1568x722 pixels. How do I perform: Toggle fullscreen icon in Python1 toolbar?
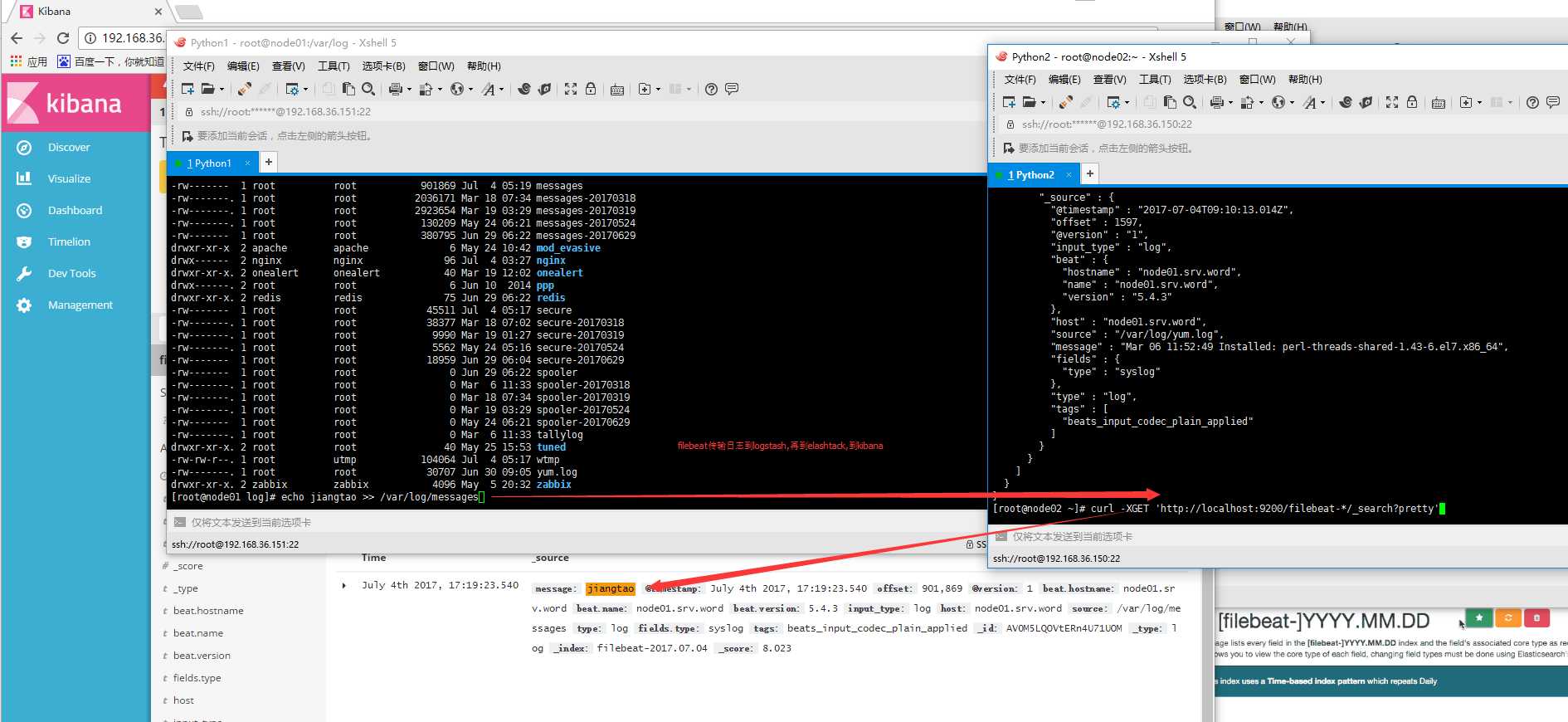pos(571,89)
